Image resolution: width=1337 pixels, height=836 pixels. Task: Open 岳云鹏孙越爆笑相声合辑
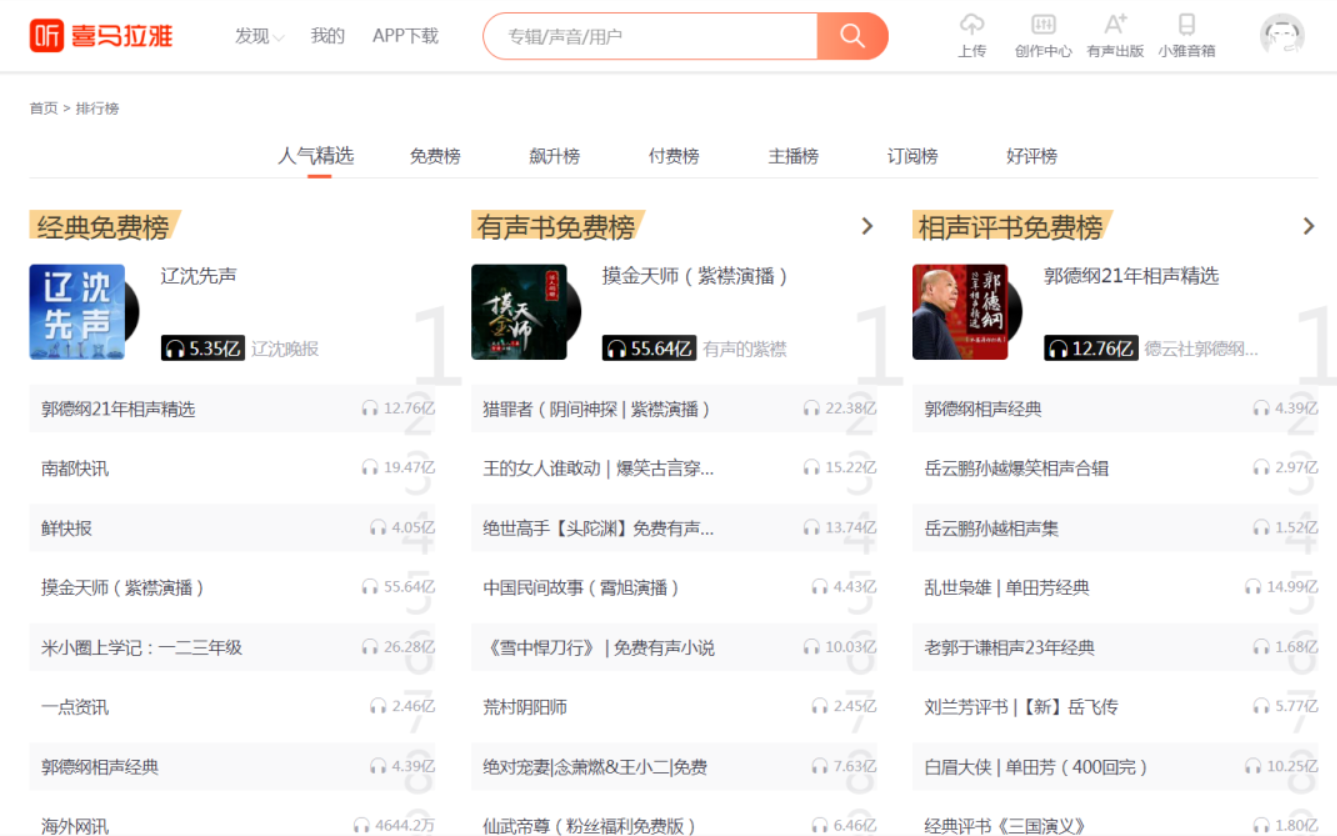pyautogui.click(x=1016, y=468)
